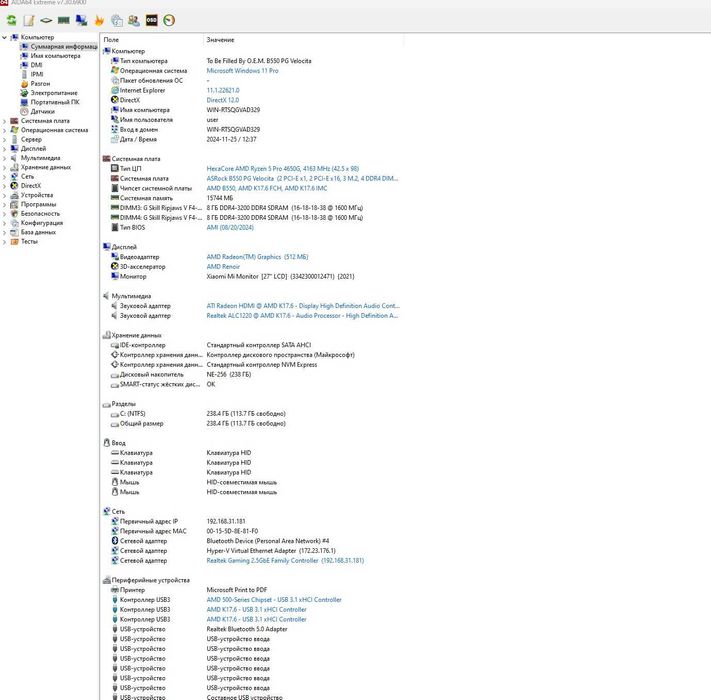Screen dimensions: 711x700
Task: Click the Bluetooth Сетевой адаптер icon
Action: tap(115, 540)
